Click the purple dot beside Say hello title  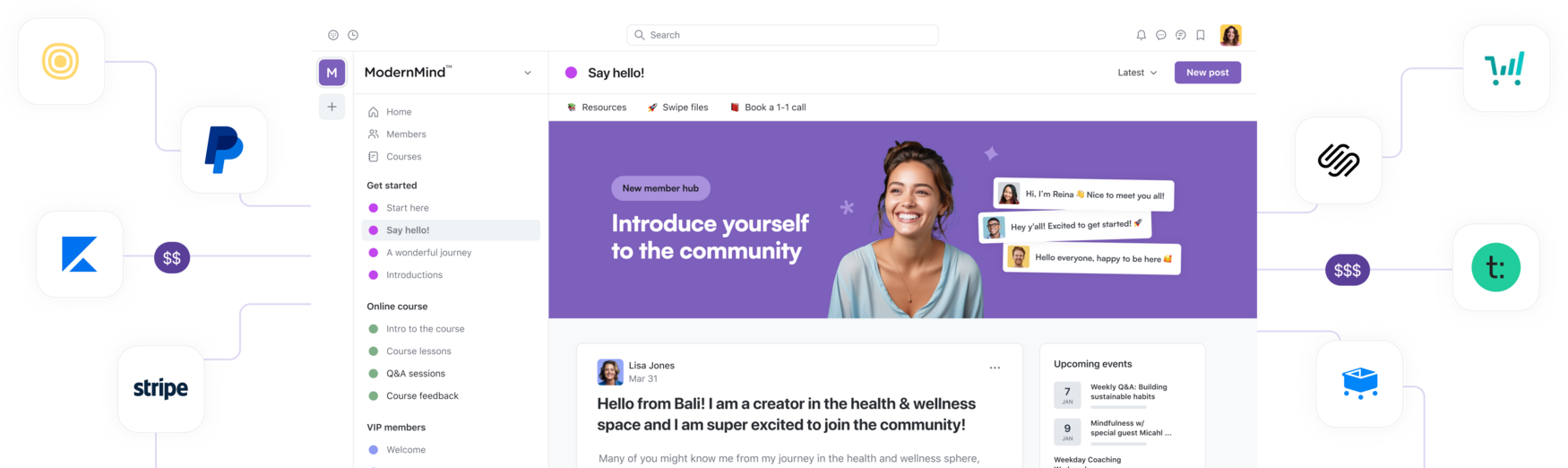(x=571, y=73)
